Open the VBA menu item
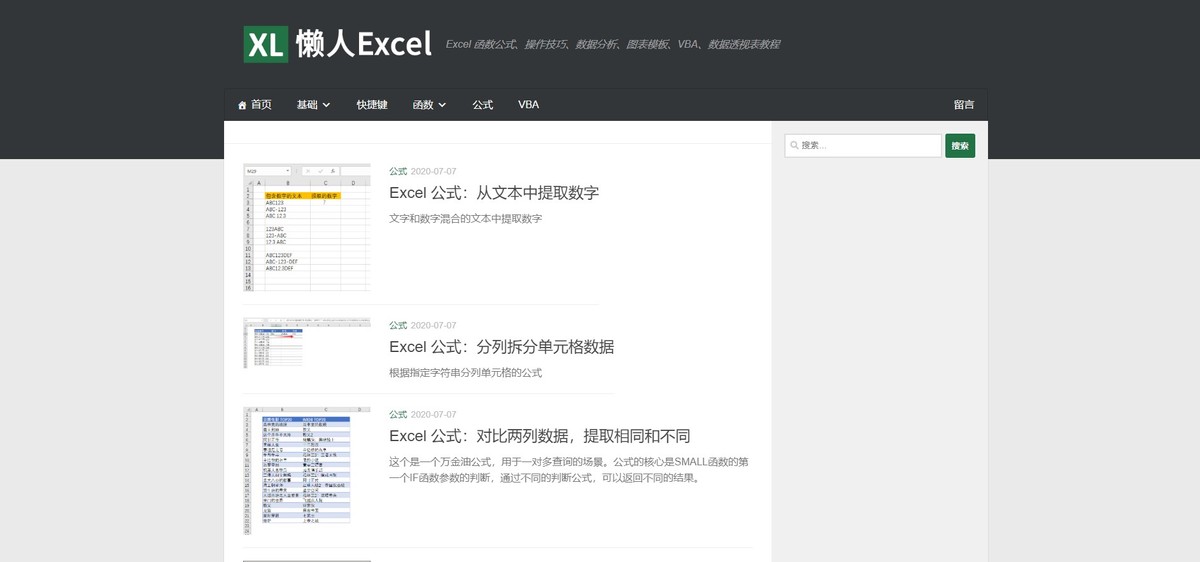Image resolution: width=1200 pixels, height=562 pixels. [528, 105]
